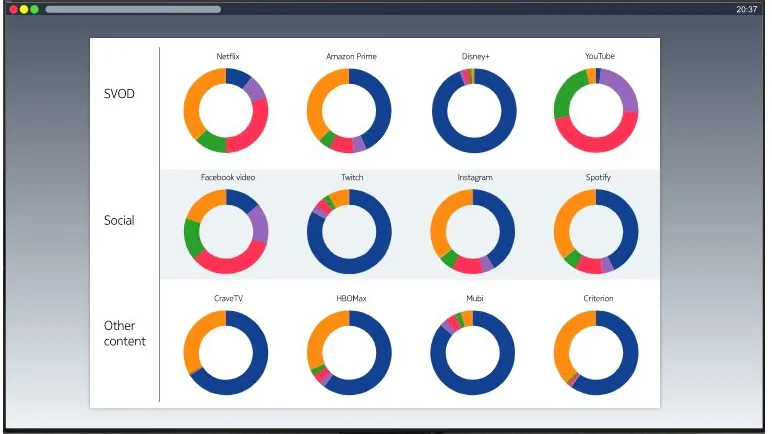Click the Twitch donut chart
This screenshot has width=772, height=434.
349,232
